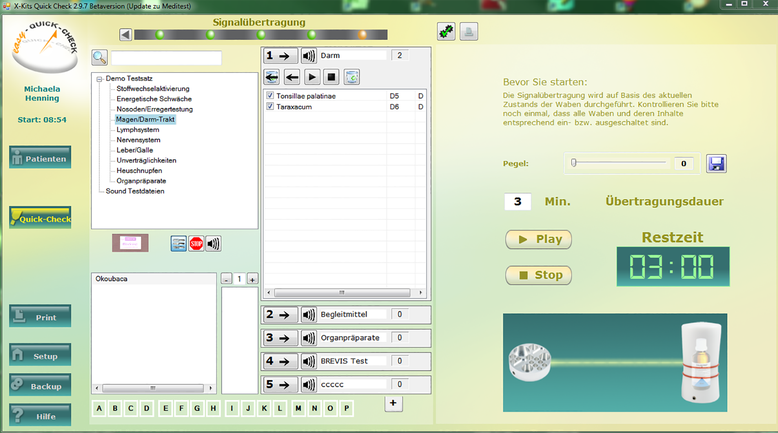This screenshot has width=778, height=433.
Task: Click the green checkmark icon at top
Action: coord(446,32)
